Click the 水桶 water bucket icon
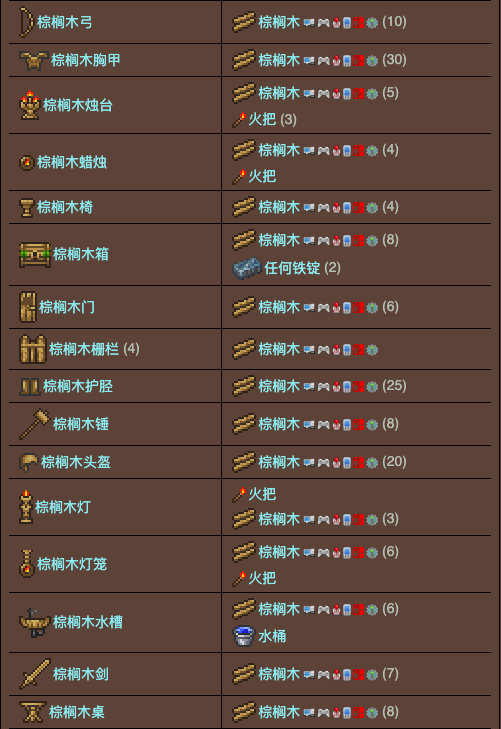This screenshot has height=729, width=501. pyautogui.click(x=244, y=636)
